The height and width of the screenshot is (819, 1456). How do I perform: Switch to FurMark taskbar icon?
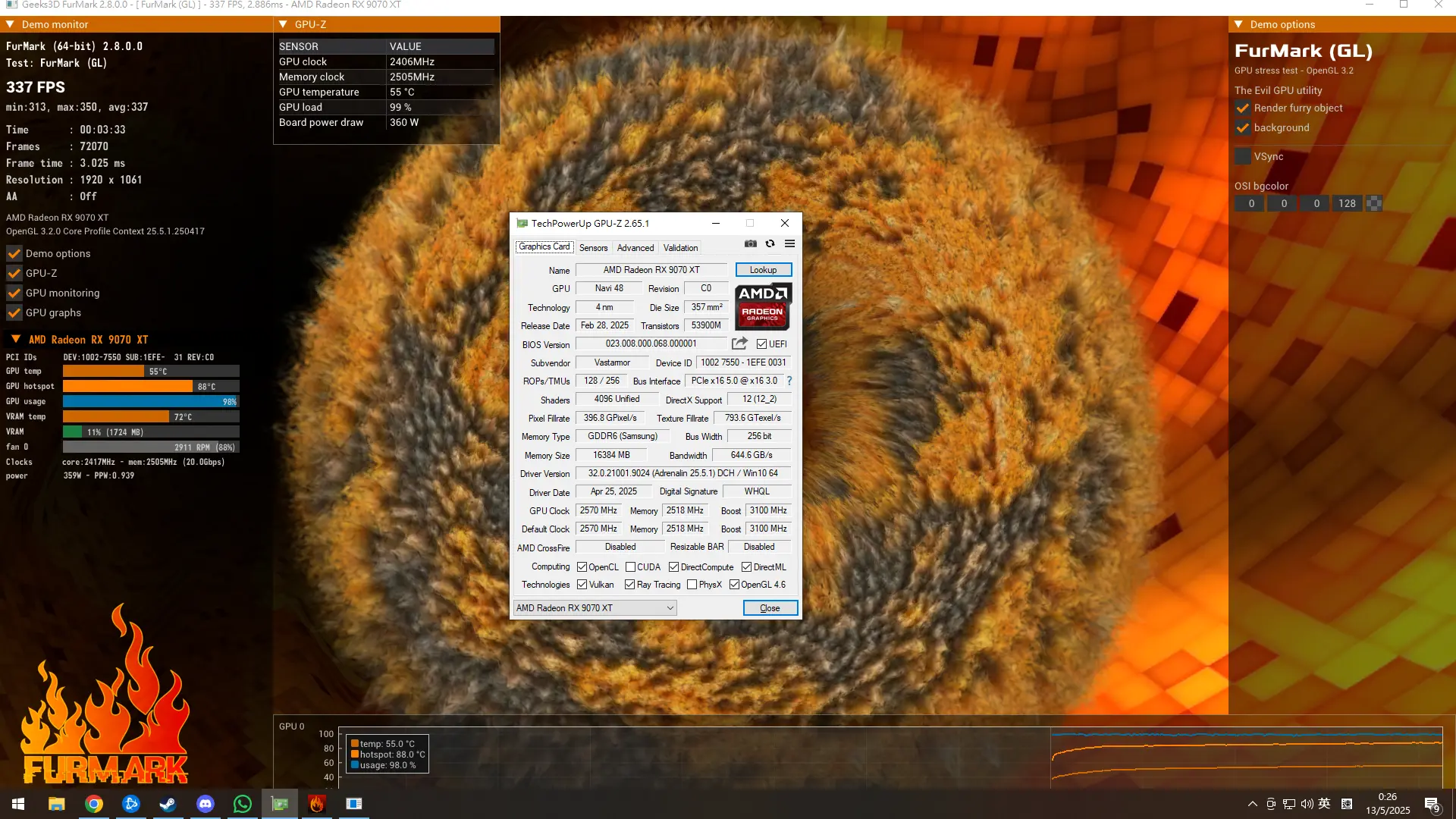pyautogui.click(x=317, y=804)
